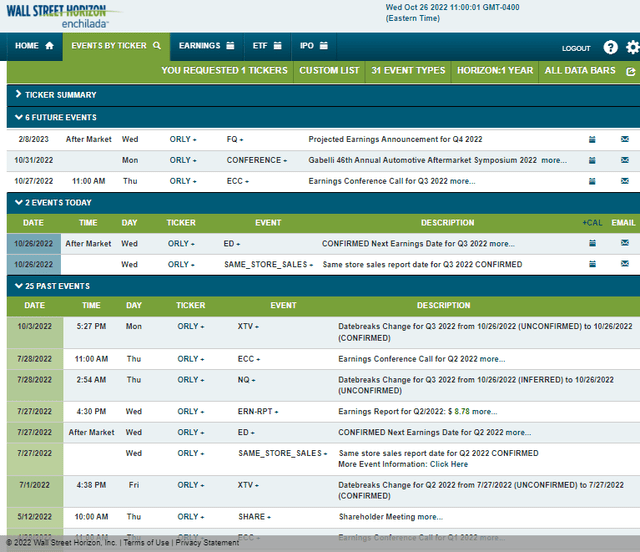Screen dimensions: 640x552
Task: Change the Horizon: 1 Year setting
Action: coord(495,71)
